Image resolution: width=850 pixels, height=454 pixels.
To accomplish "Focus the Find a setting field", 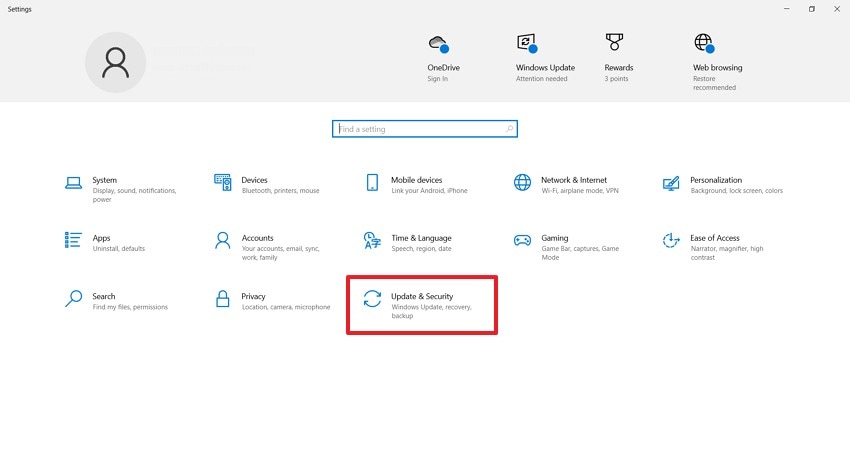I will click(x=425, y=129).
